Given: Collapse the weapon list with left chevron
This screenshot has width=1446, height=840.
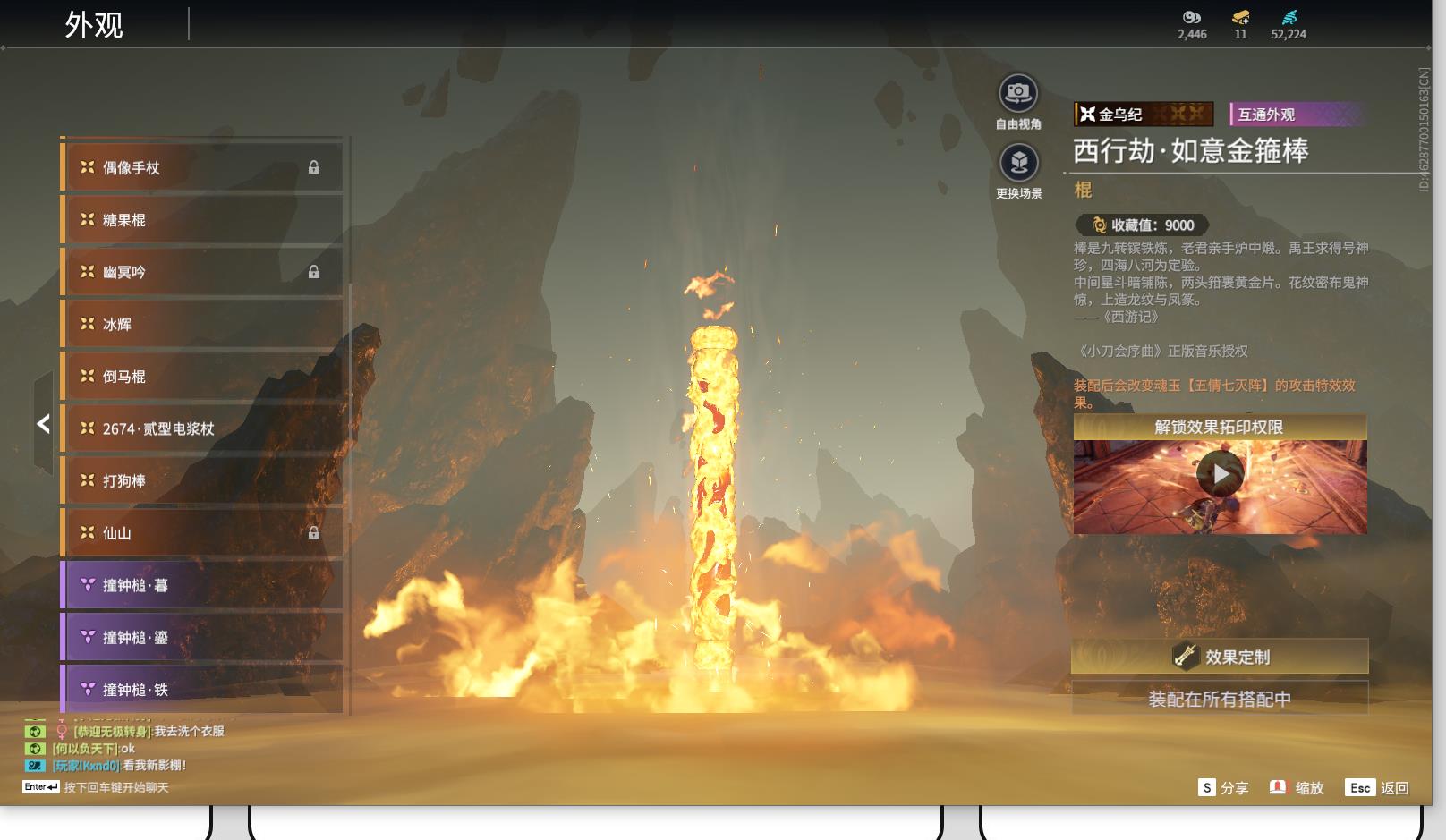Looking at the screenshot, I should tap(43, 424).
